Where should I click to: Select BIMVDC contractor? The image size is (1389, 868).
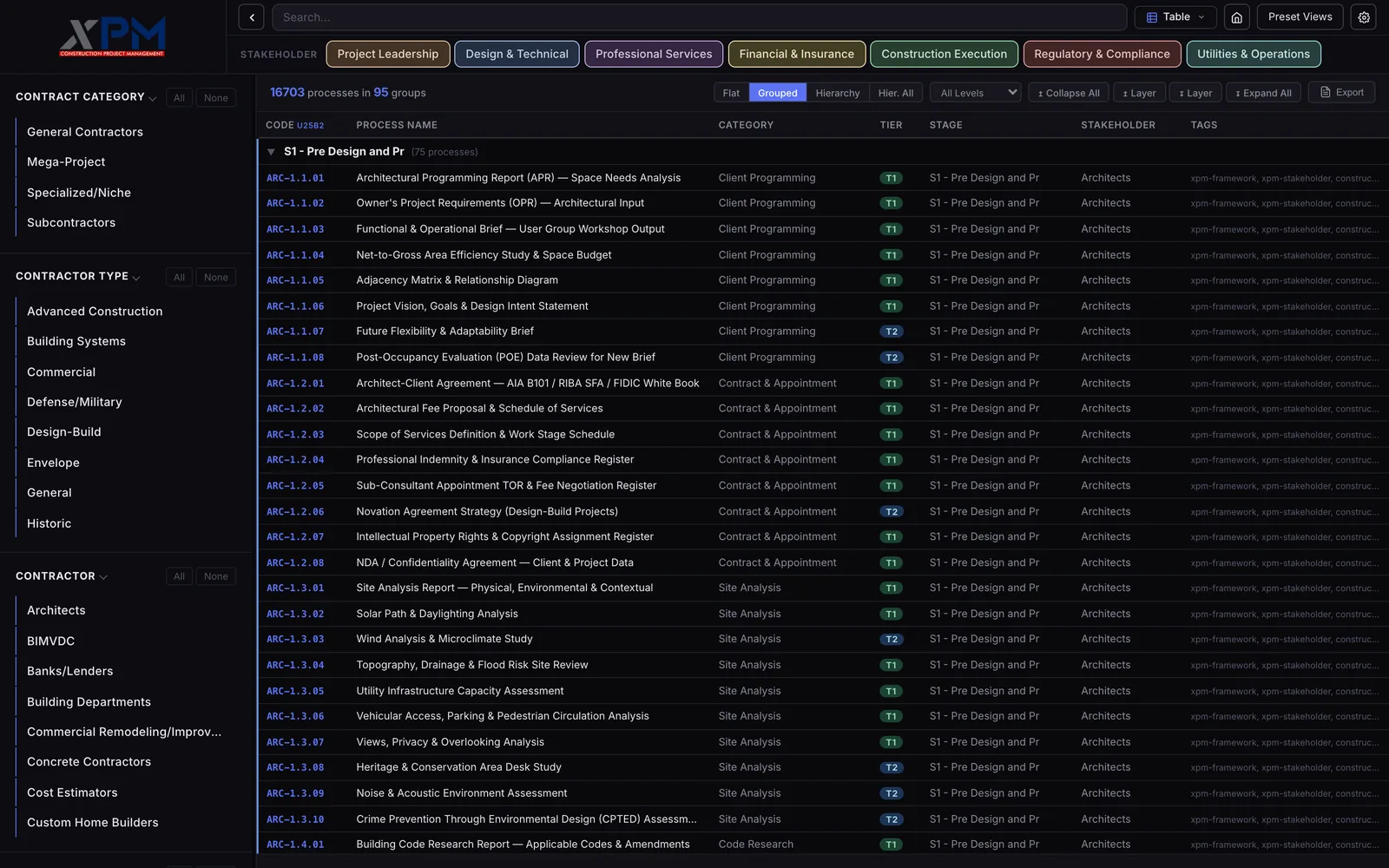[51, 641]
